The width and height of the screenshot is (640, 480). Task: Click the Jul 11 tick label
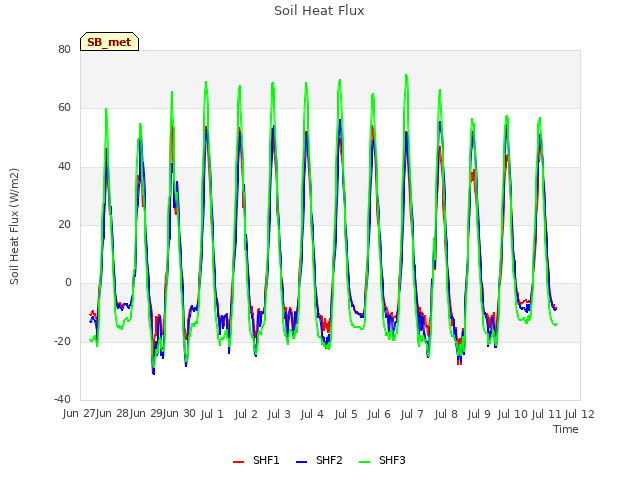pos(546,414)
